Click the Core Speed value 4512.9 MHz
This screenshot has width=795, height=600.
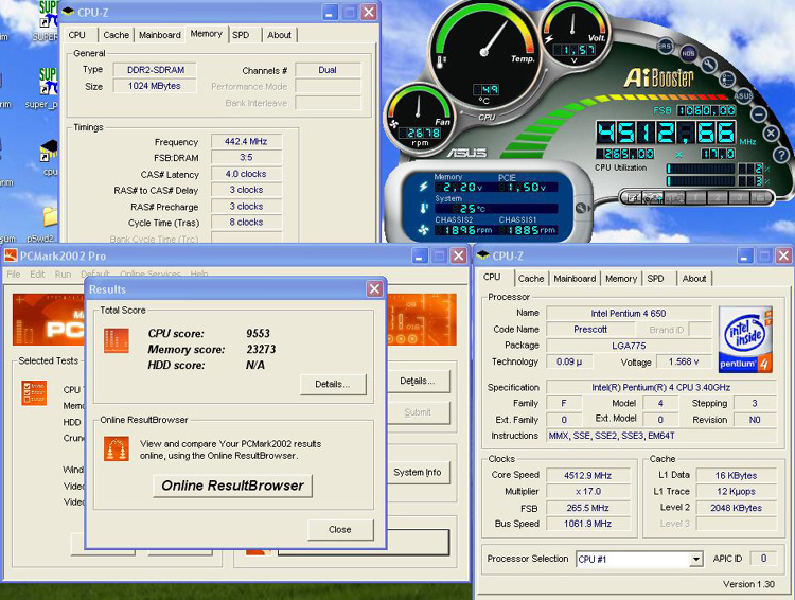point(588,475)
